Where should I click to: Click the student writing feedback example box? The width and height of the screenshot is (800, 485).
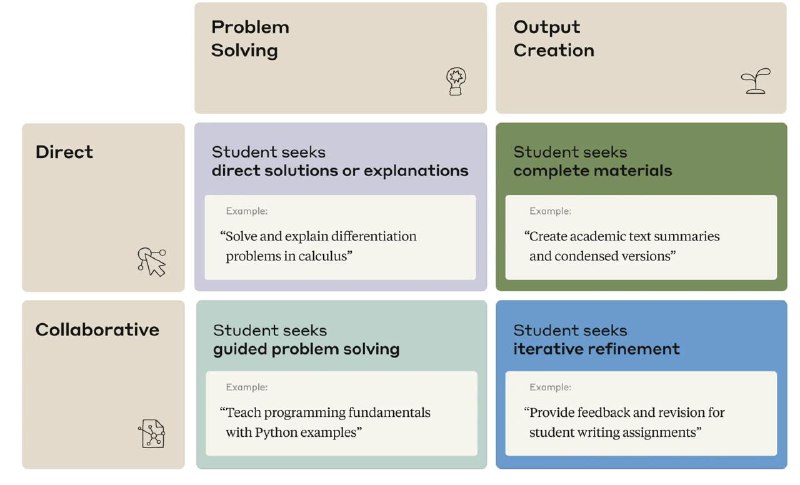pyautogui.click(x=641, y=414)
